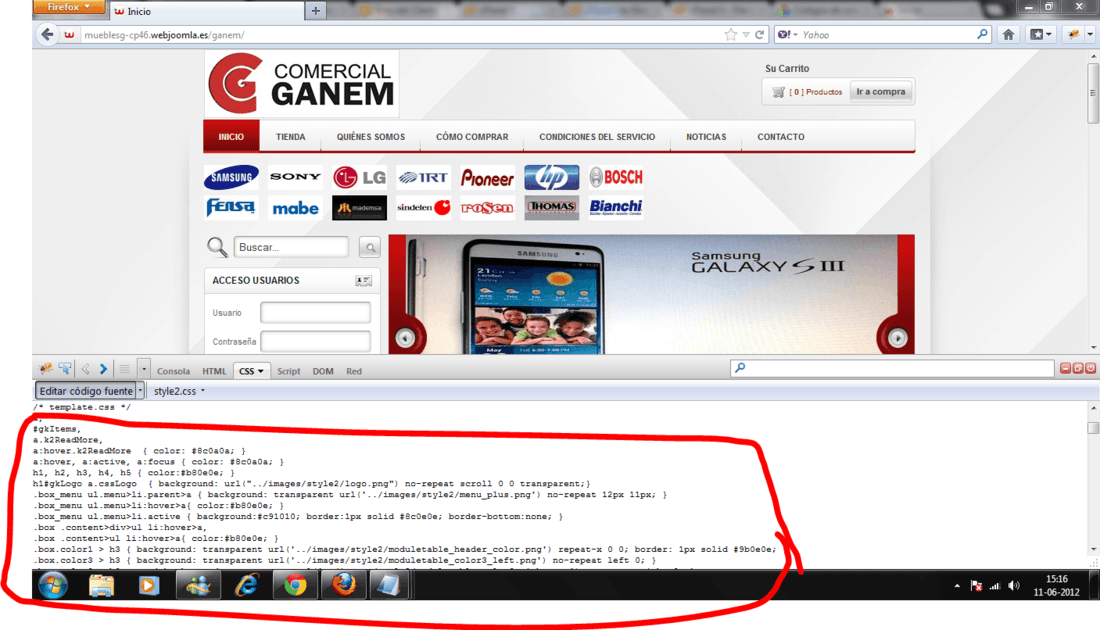Click the site search submit button
Image resolution: width=1100 pixels, height=630 pixels.
coord(370,247)
